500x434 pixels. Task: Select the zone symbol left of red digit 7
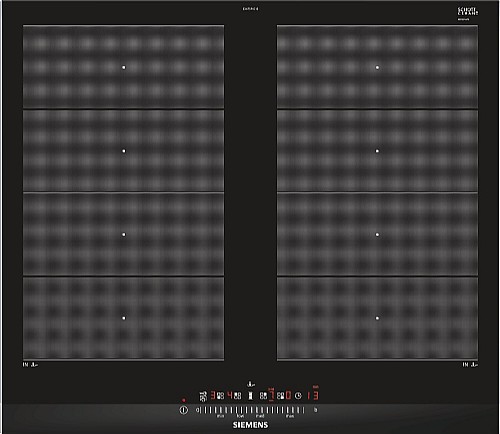pyautogui.click(x=263, y=396)
